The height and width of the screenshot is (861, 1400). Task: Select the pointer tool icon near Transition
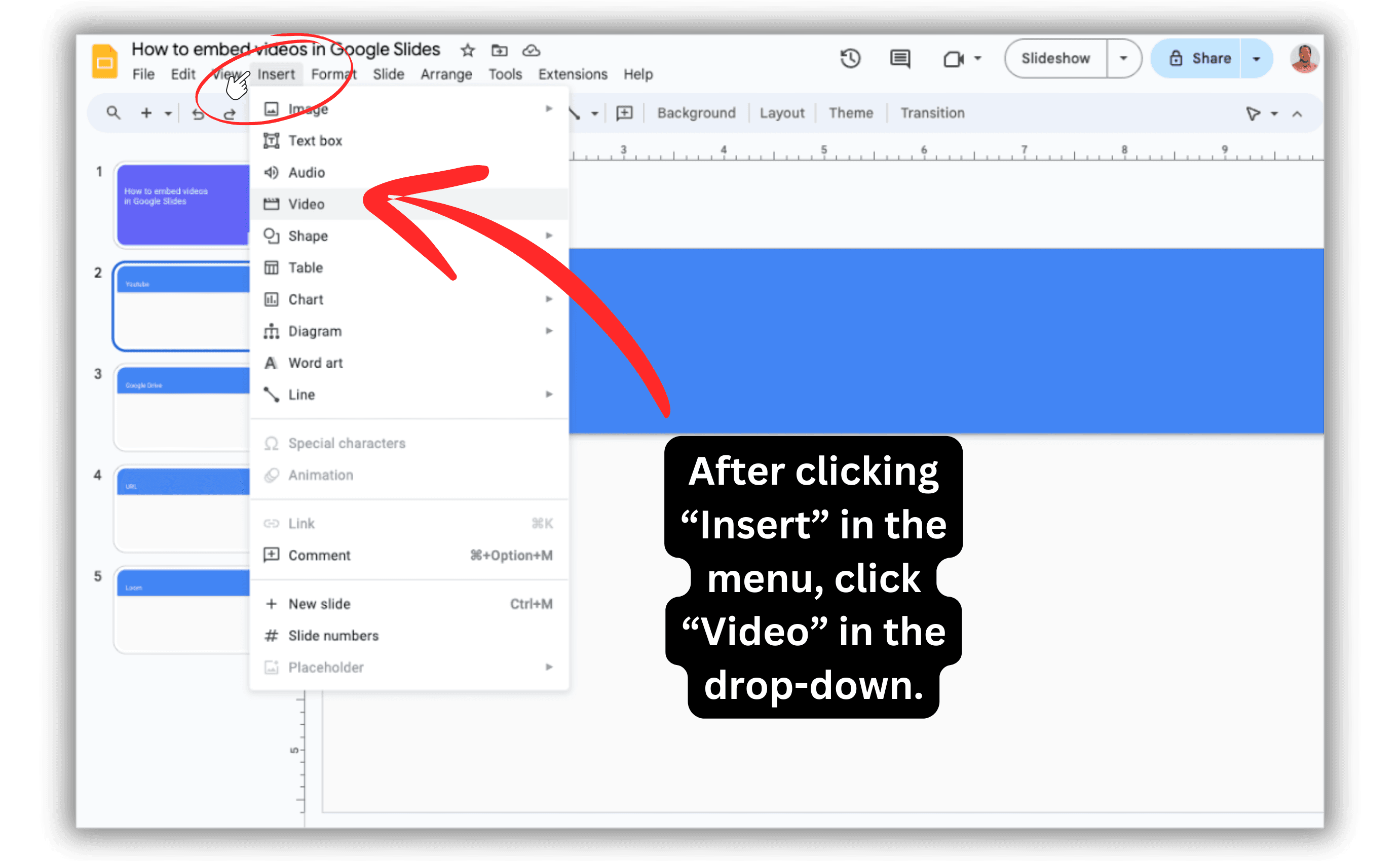[1253, 114]
